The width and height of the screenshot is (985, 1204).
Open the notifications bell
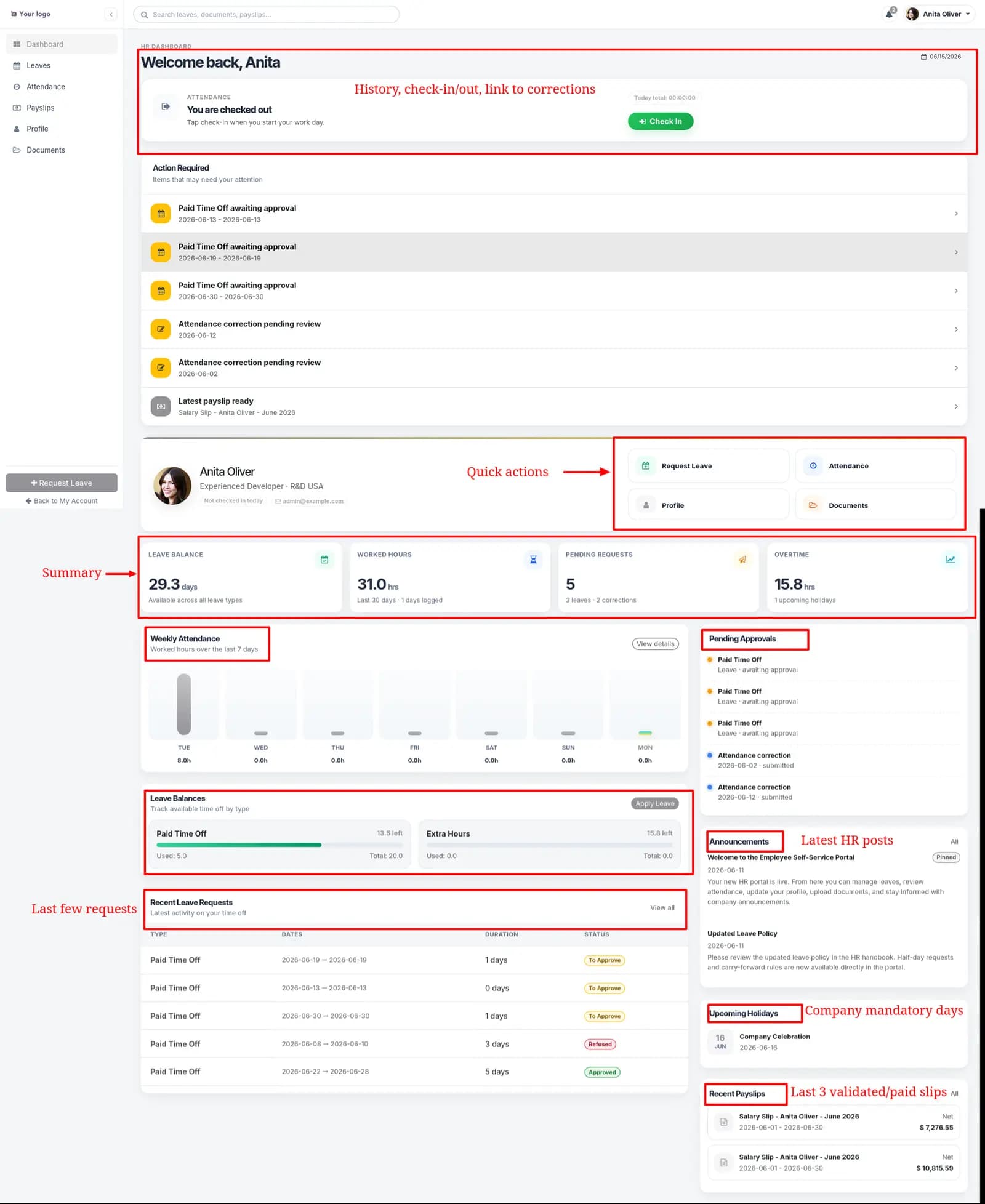(890, 14)
